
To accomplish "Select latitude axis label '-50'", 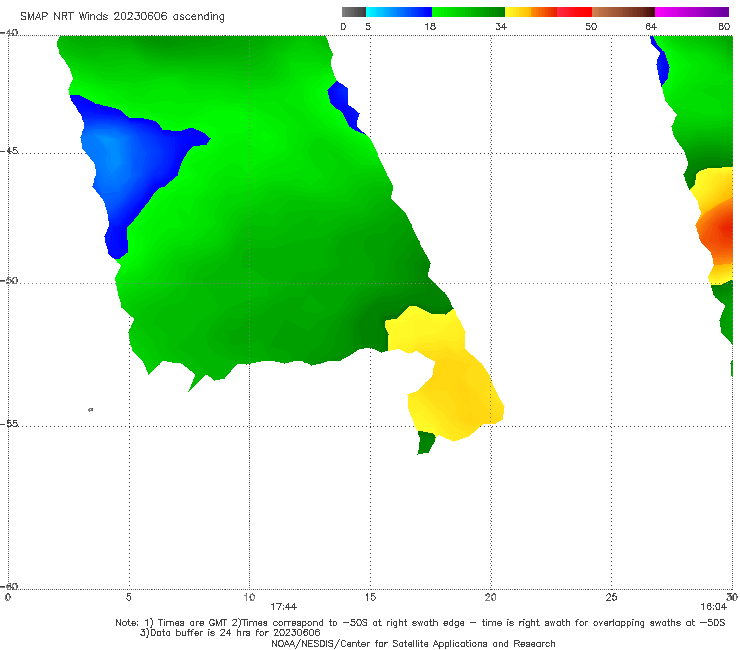I will point(9,280).
